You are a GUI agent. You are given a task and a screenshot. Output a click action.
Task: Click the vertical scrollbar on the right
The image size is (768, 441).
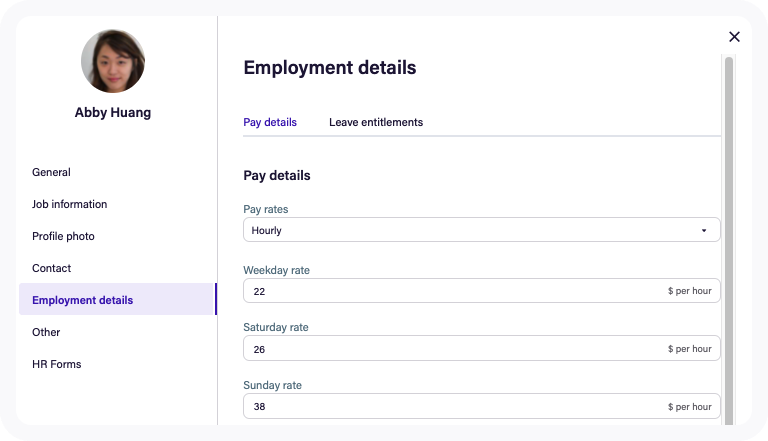[x=729, y=240]
